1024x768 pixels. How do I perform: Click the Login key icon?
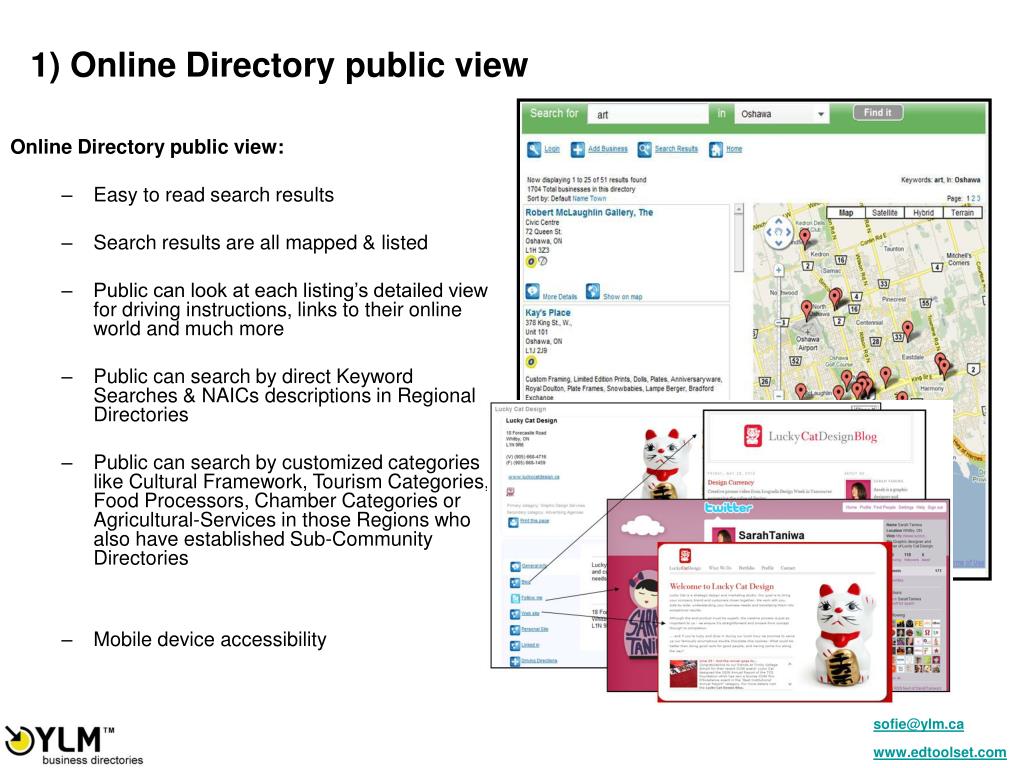[x=534, y=150]
